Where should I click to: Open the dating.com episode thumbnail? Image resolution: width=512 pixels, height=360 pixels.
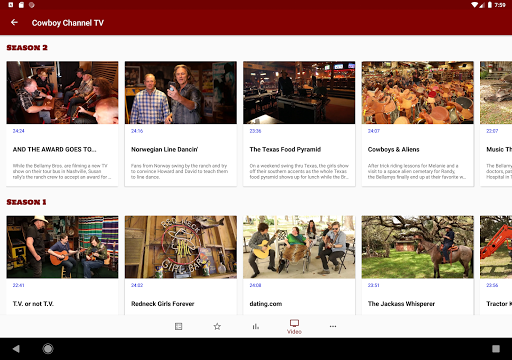click(x=299, y=247)
